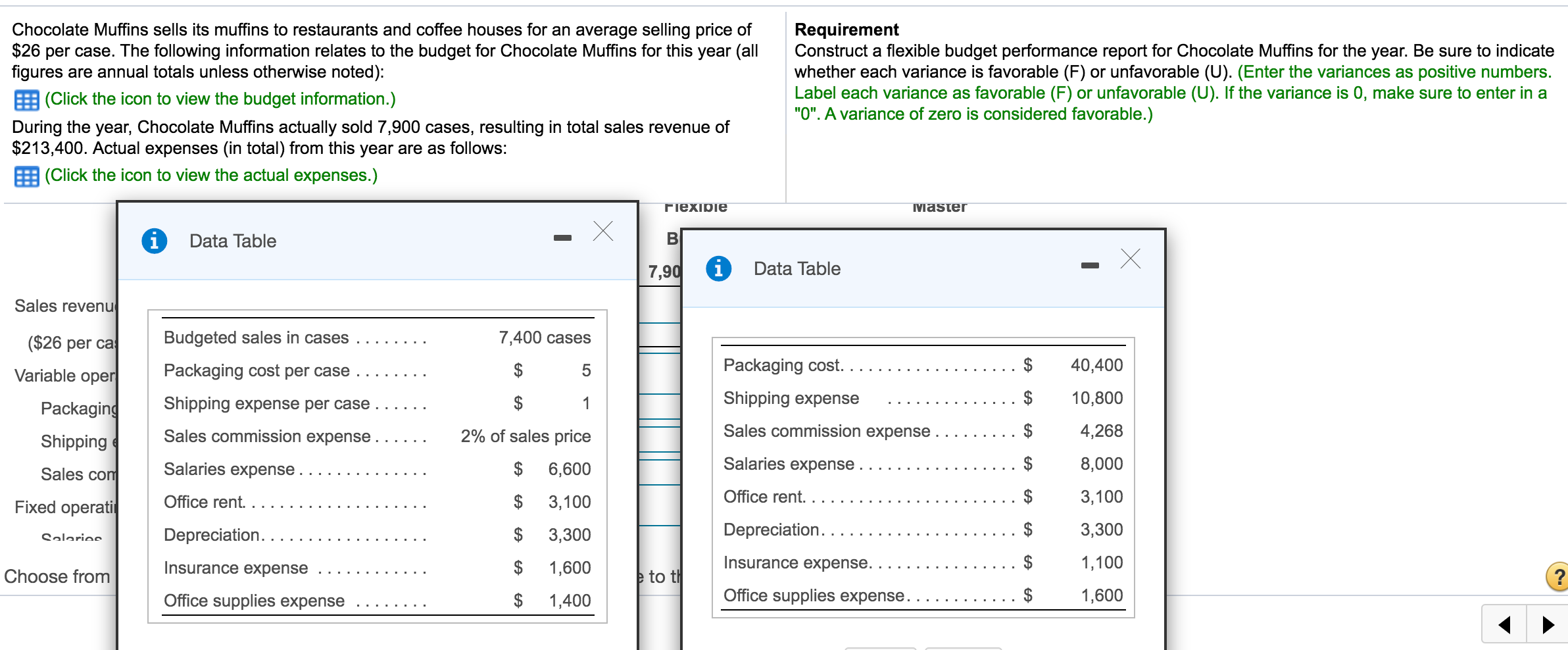Click info icon in actual expenses Data Table
This screenshot has width=1568, height=650.
tap(719, 268)
